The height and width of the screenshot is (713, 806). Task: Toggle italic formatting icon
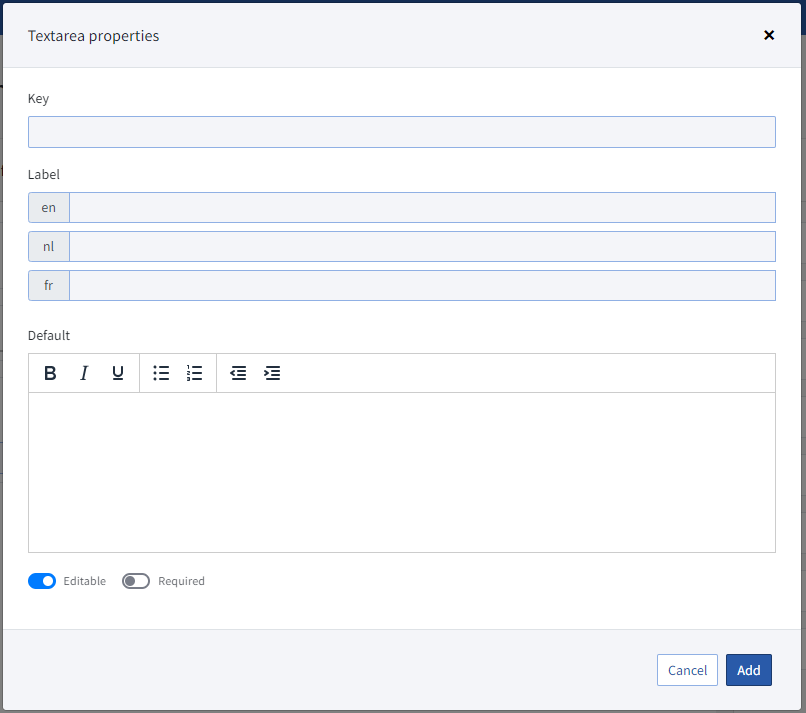[x=84, y=373]
